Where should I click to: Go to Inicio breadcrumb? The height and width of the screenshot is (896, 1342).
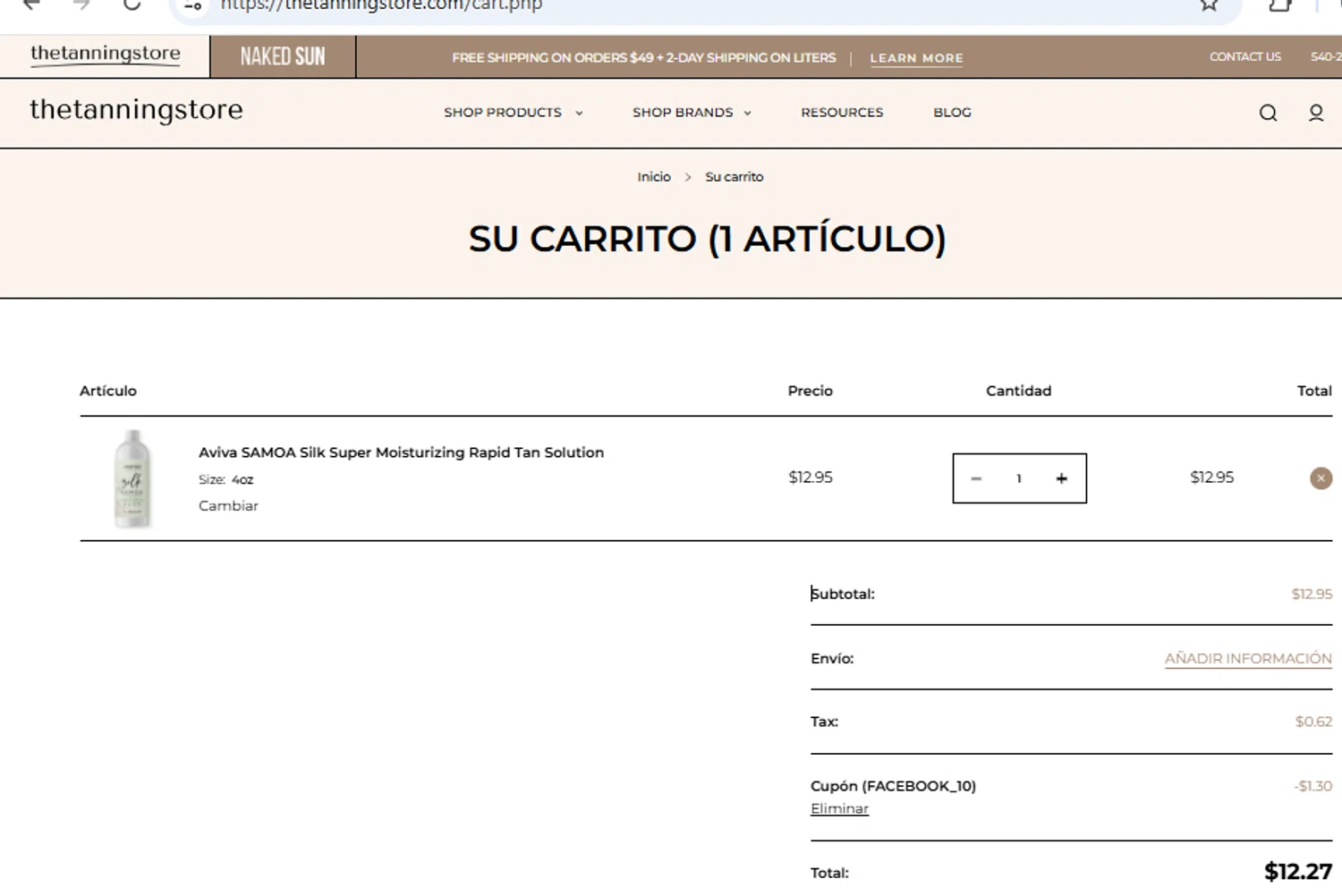654,177
